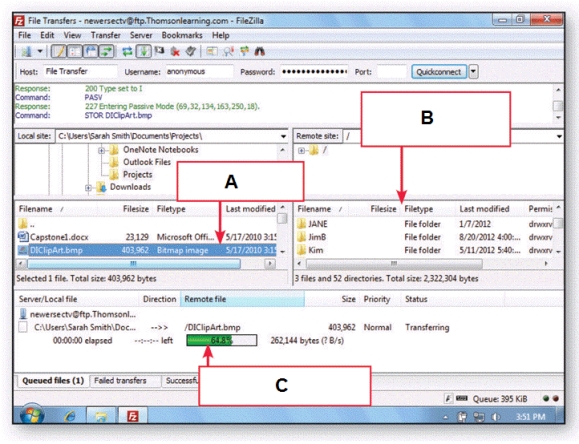Toggle processing of the transfer queue
This screenshot has height=444, width=579.
click(x=144, y=52)
